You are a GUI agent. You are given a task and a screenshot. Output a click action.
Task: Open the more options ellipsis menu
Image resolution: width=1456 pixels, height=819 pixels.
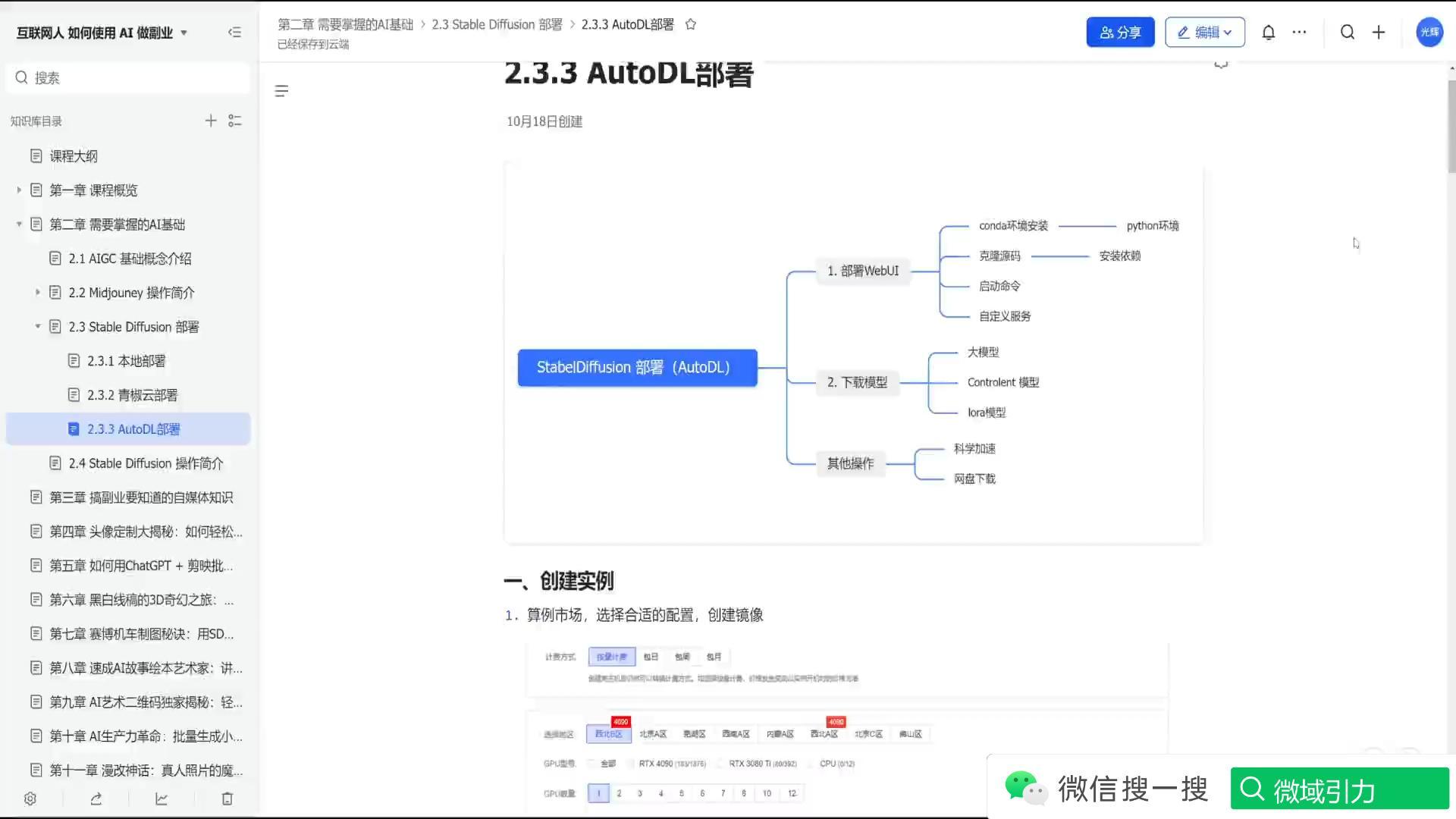[x=1299, y=32]
